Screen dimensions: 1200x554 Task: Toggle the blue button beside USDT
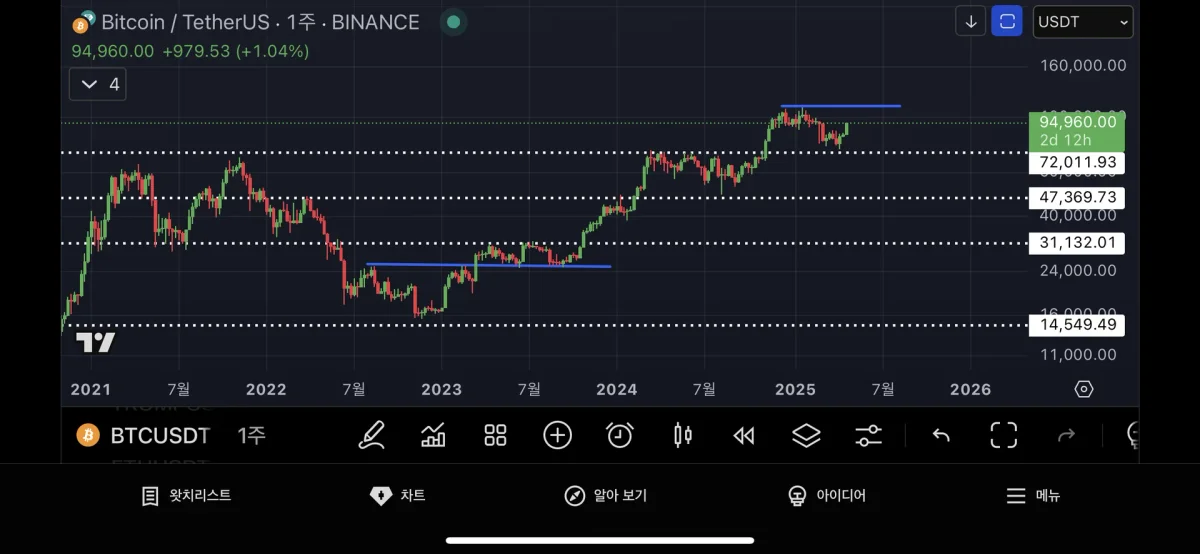click(1007, 21)
